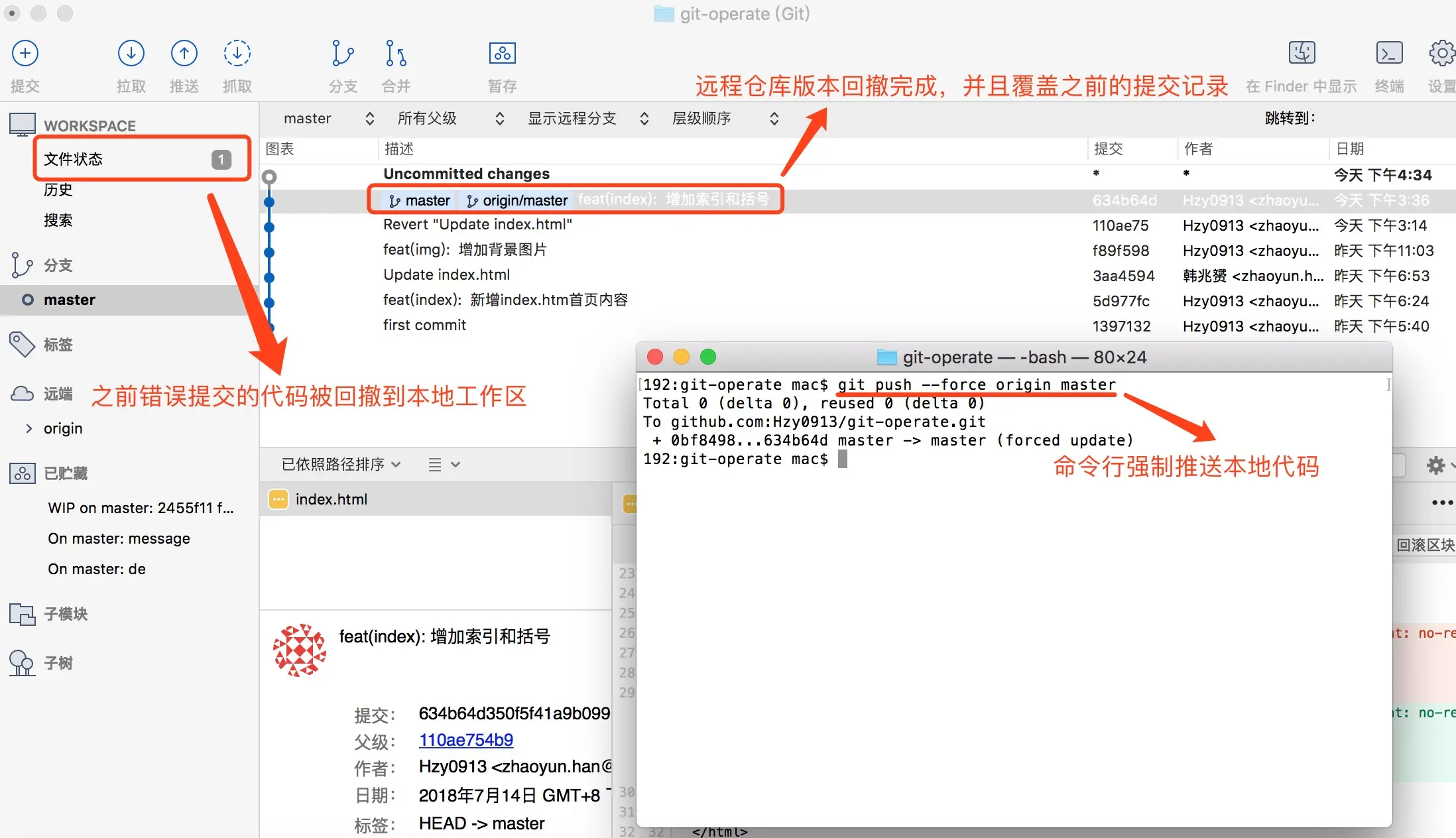Select the Uncommitted changes row

[857, 174]
